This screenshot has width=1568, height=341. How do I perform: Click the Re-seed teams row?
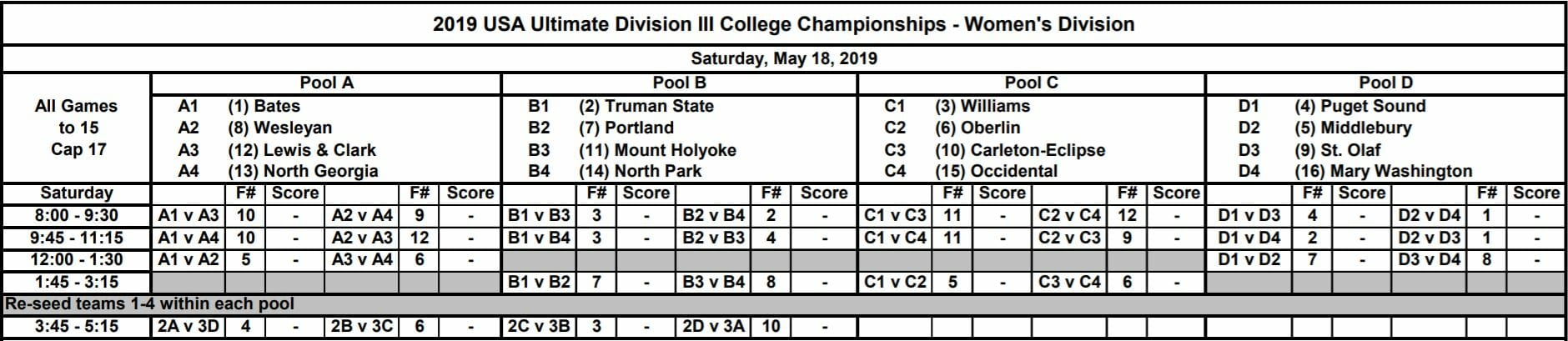coord(783,304)
